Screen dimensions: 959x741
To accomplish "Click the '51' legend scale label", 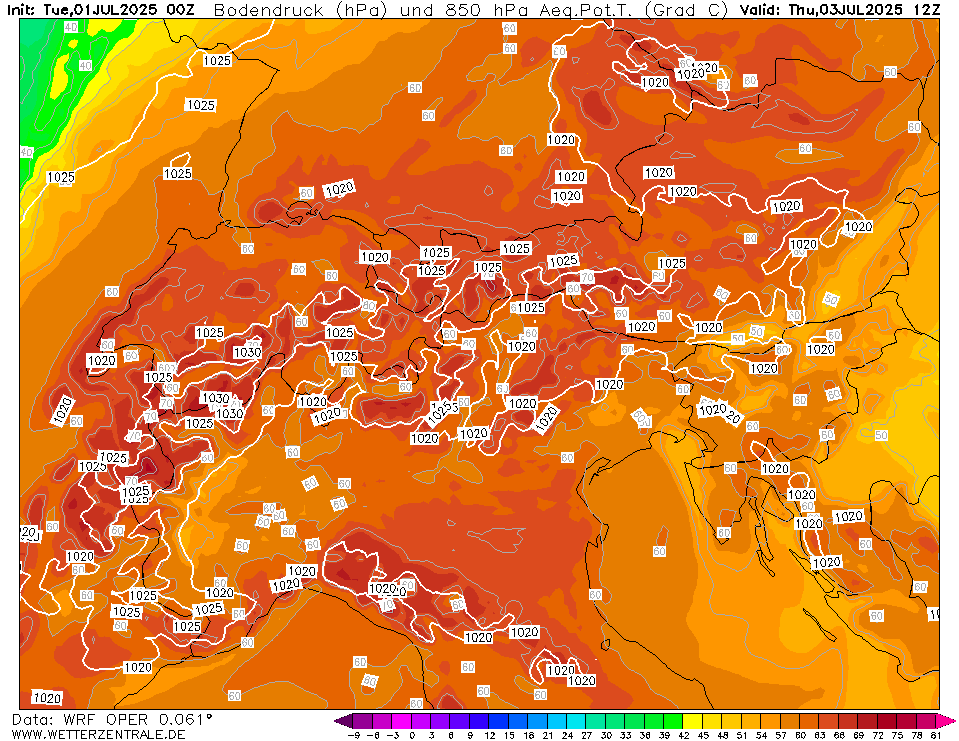I will pyautogui.click(x=742, y=735).
